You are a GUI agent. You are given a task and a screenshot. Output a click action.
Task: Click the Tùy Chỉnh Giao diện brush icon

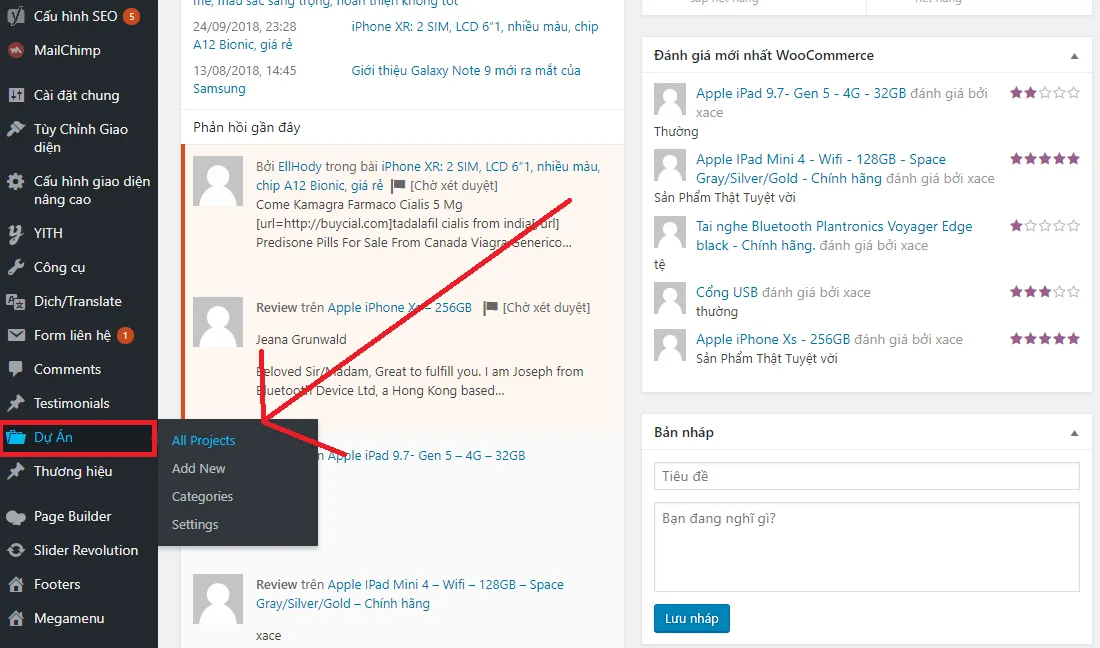(x=15, y=129)
